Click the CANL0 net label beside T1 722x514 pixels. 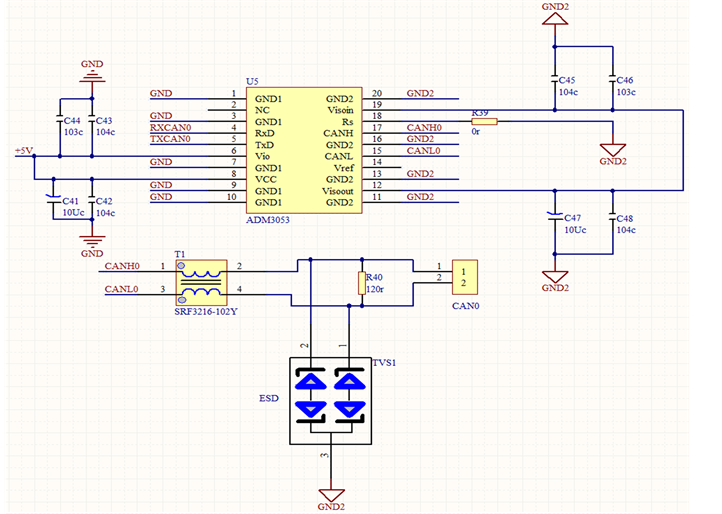122,289
